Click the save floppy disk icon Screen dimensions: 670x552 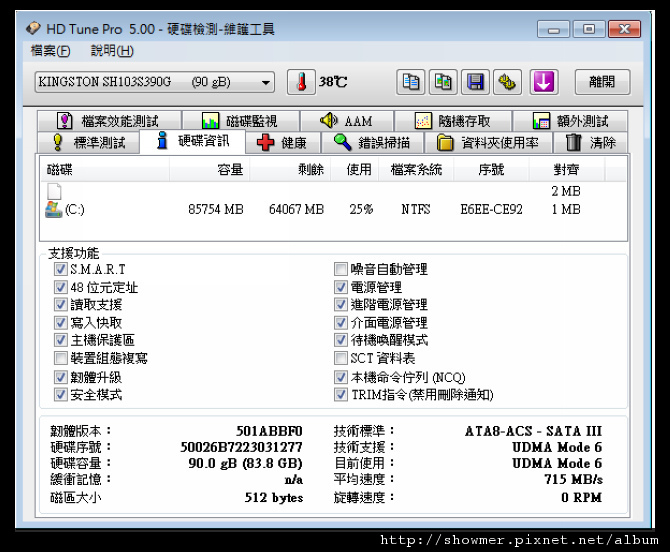tap(475, 82)
